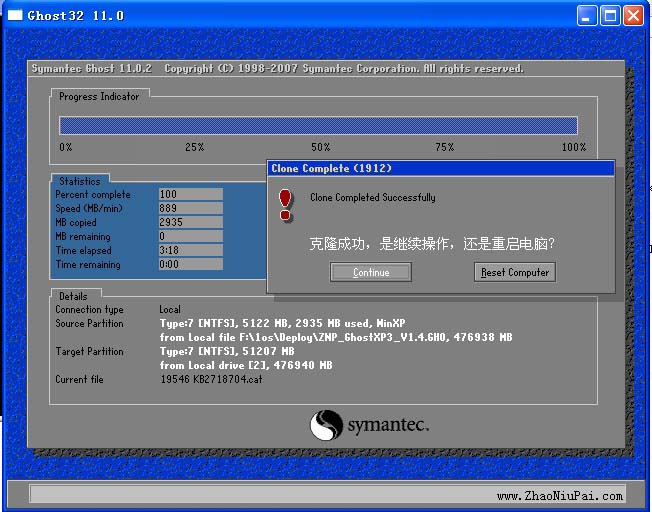Viewport: 652px width, 512px height.
Task: Click the MB copied value 2935
Action: [191, 222]
